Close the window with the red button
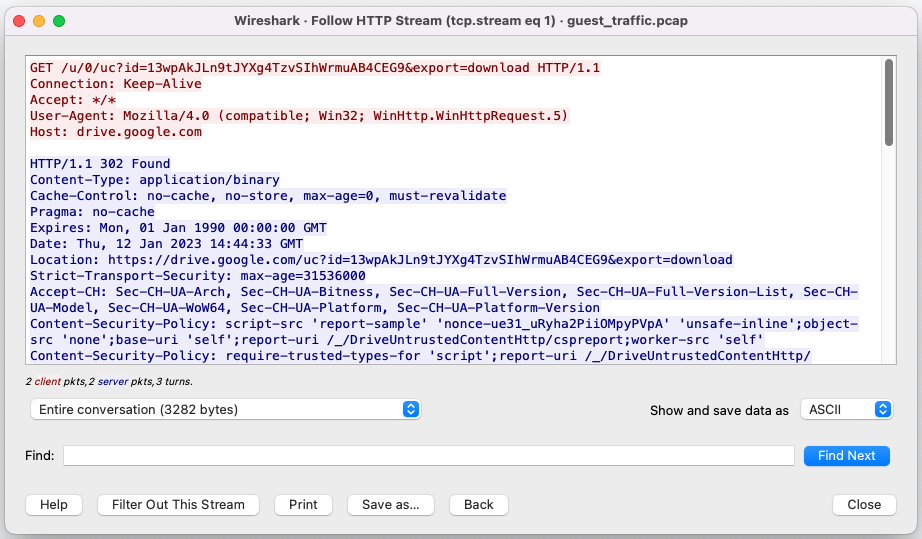Image resolution: width=922 pixels, height=539 pixels. 19,21
